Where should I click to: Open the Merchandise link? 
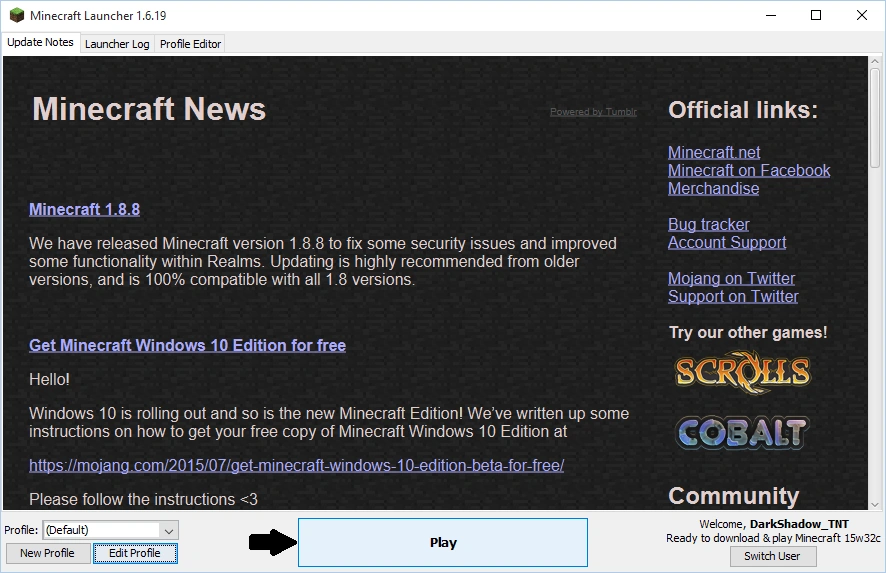(713, 189)
